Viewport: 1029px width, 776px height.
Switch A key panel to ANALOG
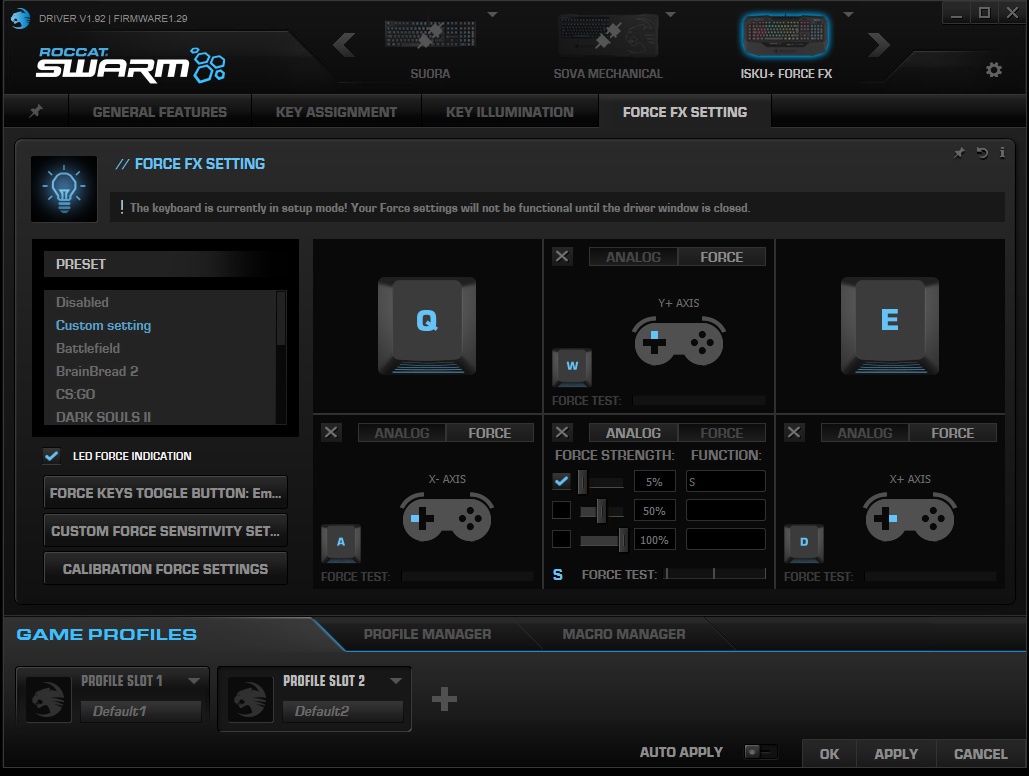402,433
